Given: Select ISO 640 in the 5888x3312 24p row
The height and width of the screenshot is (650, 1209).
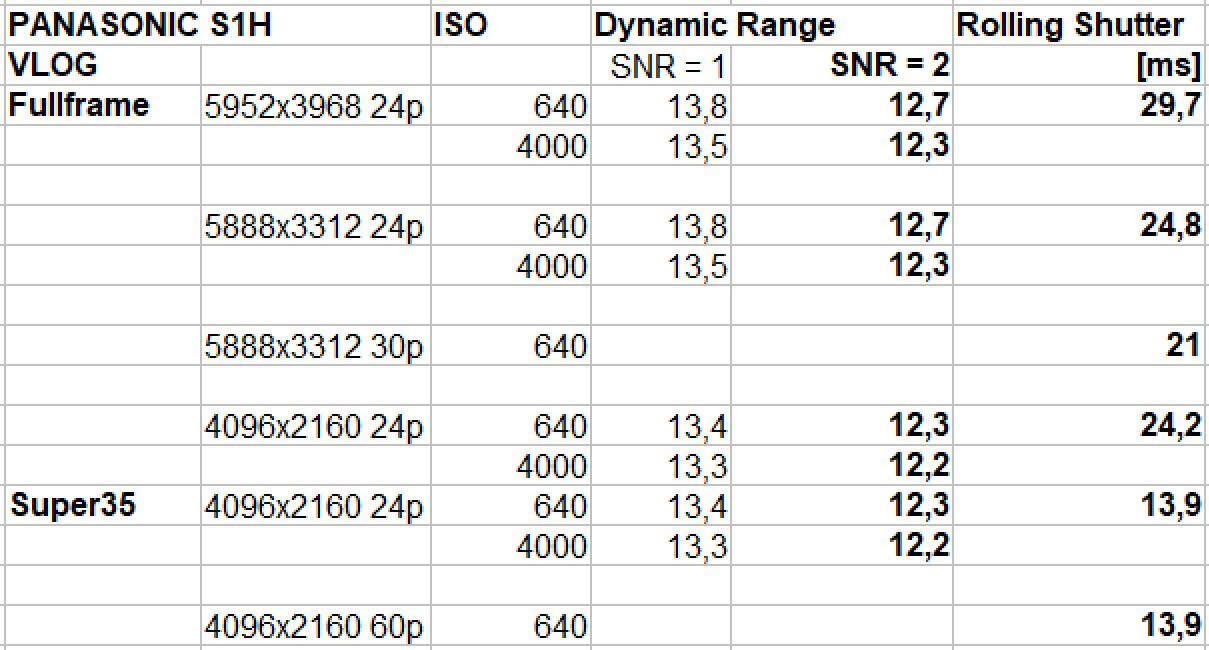Looking at the screenshot, I should point(560,227).
